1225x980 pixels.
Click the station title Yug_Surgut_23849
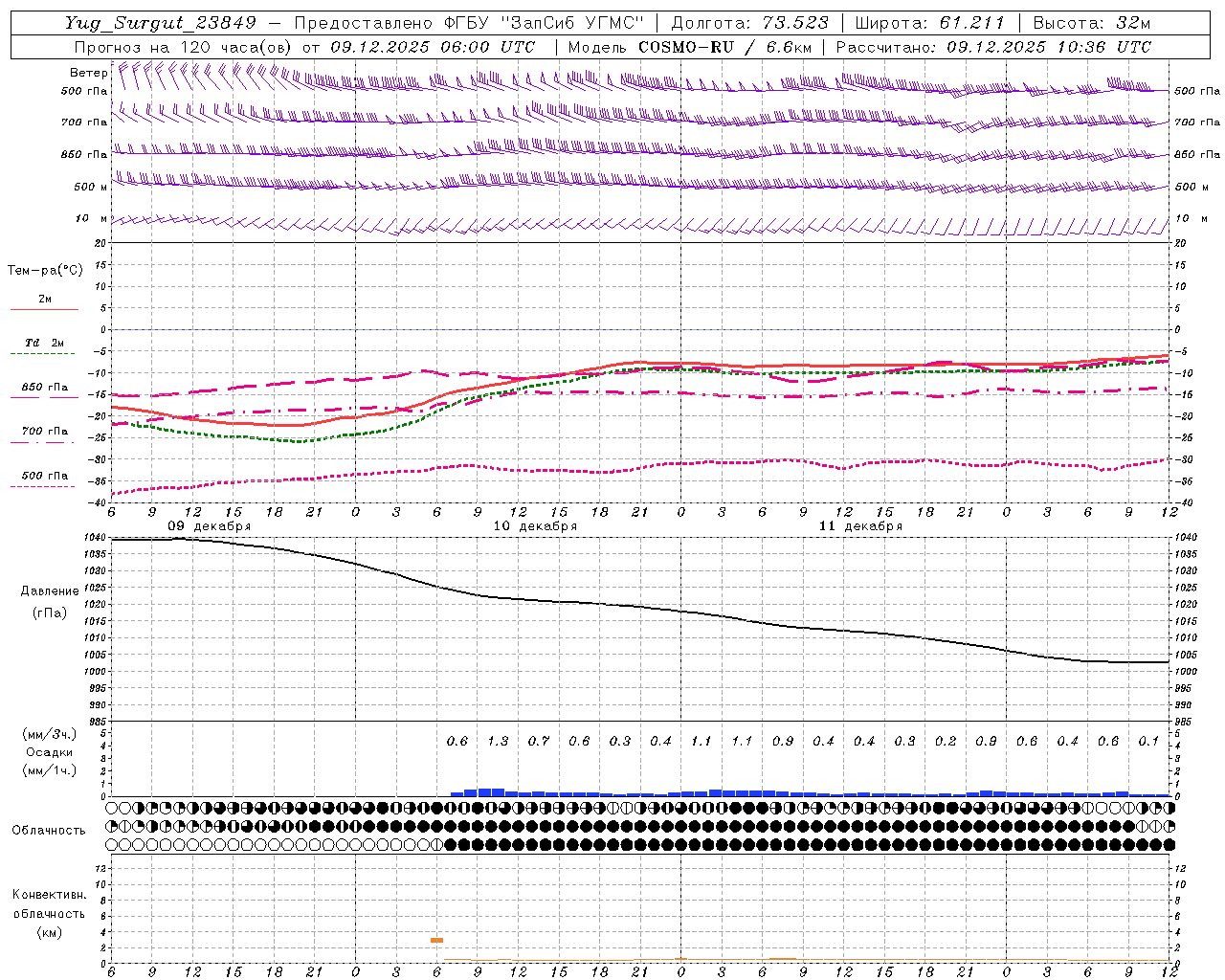161,23
